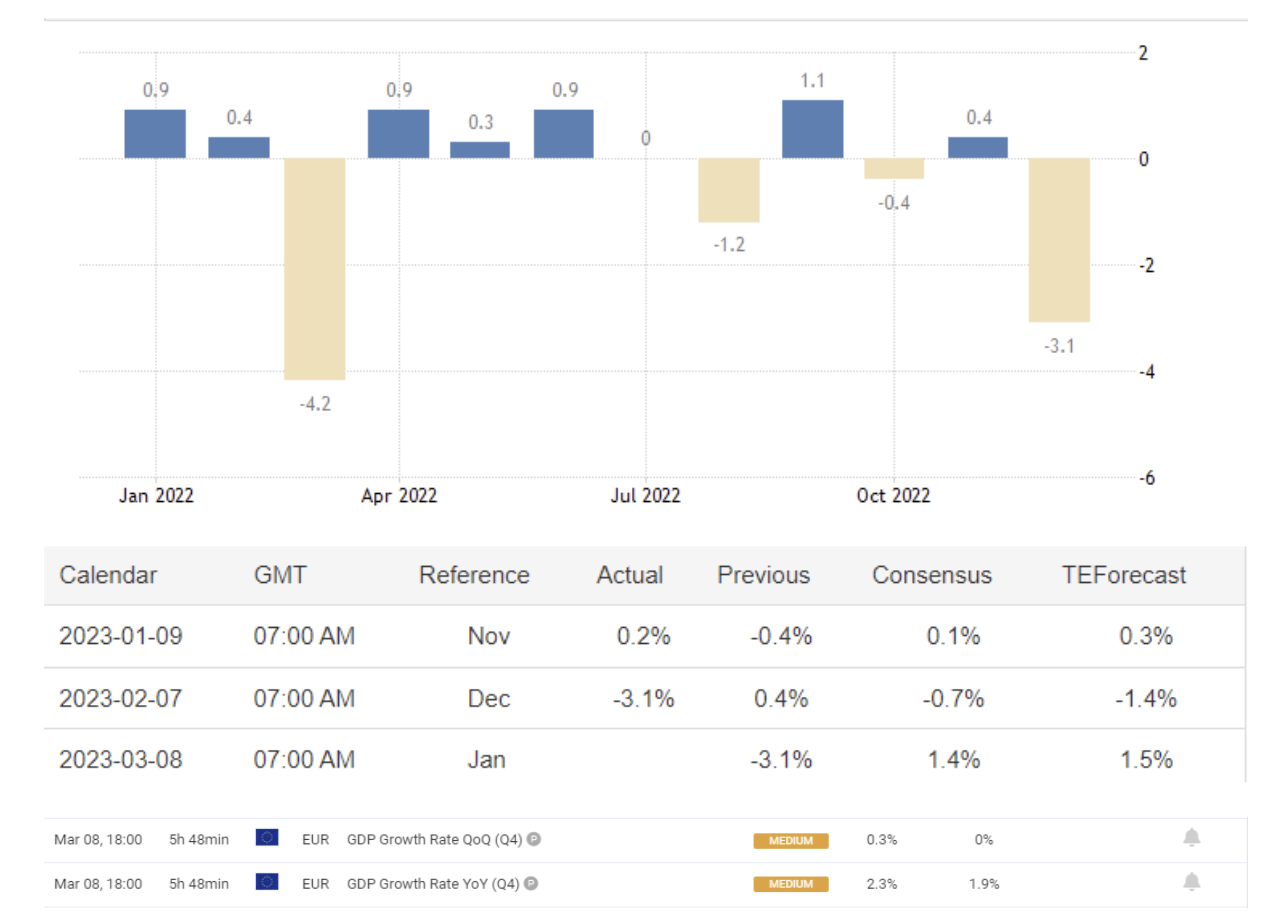Click the EU flag in QoQ row

267,838
